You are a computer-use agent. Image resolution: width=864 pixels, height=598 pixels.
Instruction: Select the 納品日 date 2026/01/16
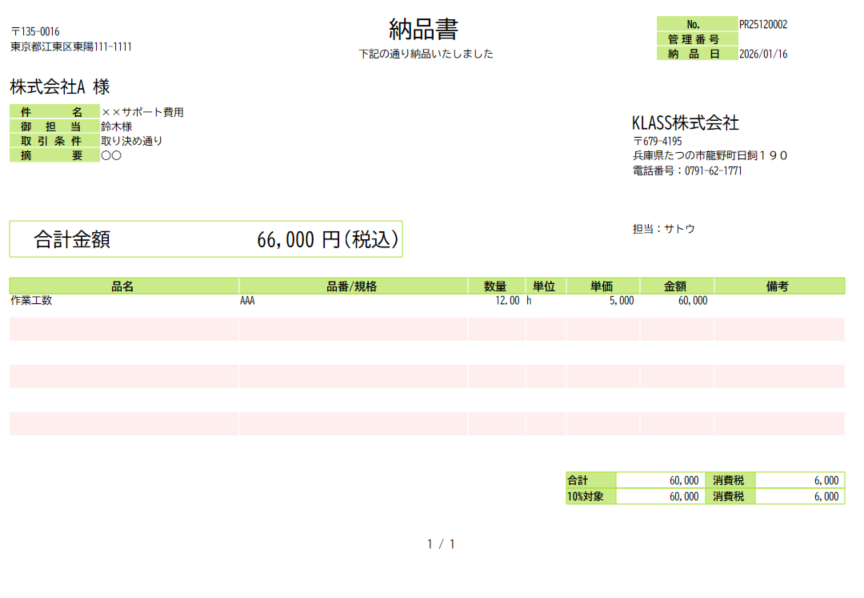(763, 54)
